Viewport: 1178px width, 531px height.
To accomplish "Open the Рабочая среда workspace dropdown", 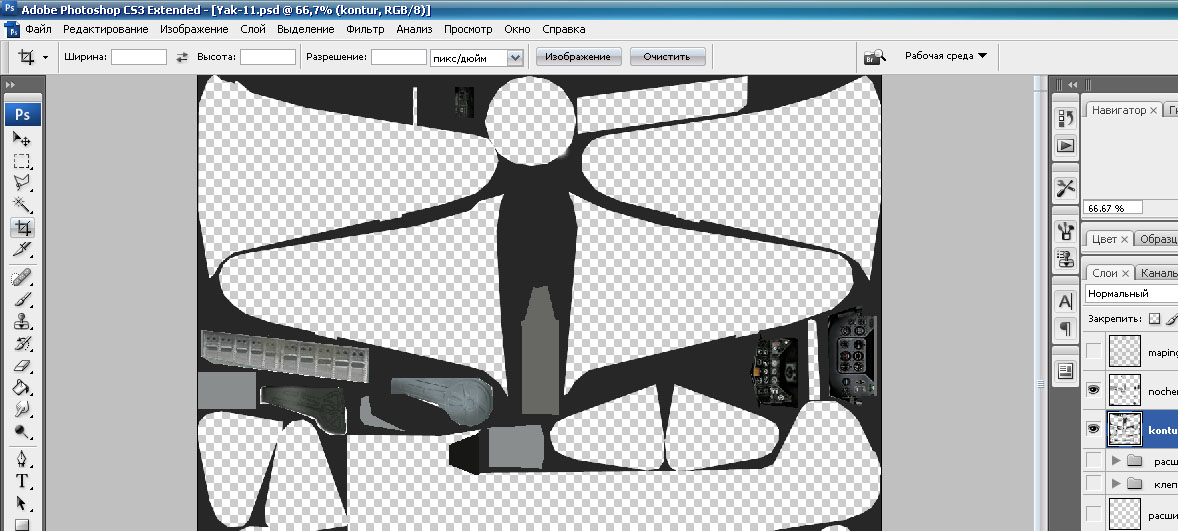I will pyautogui.click(x=945, y=56).
